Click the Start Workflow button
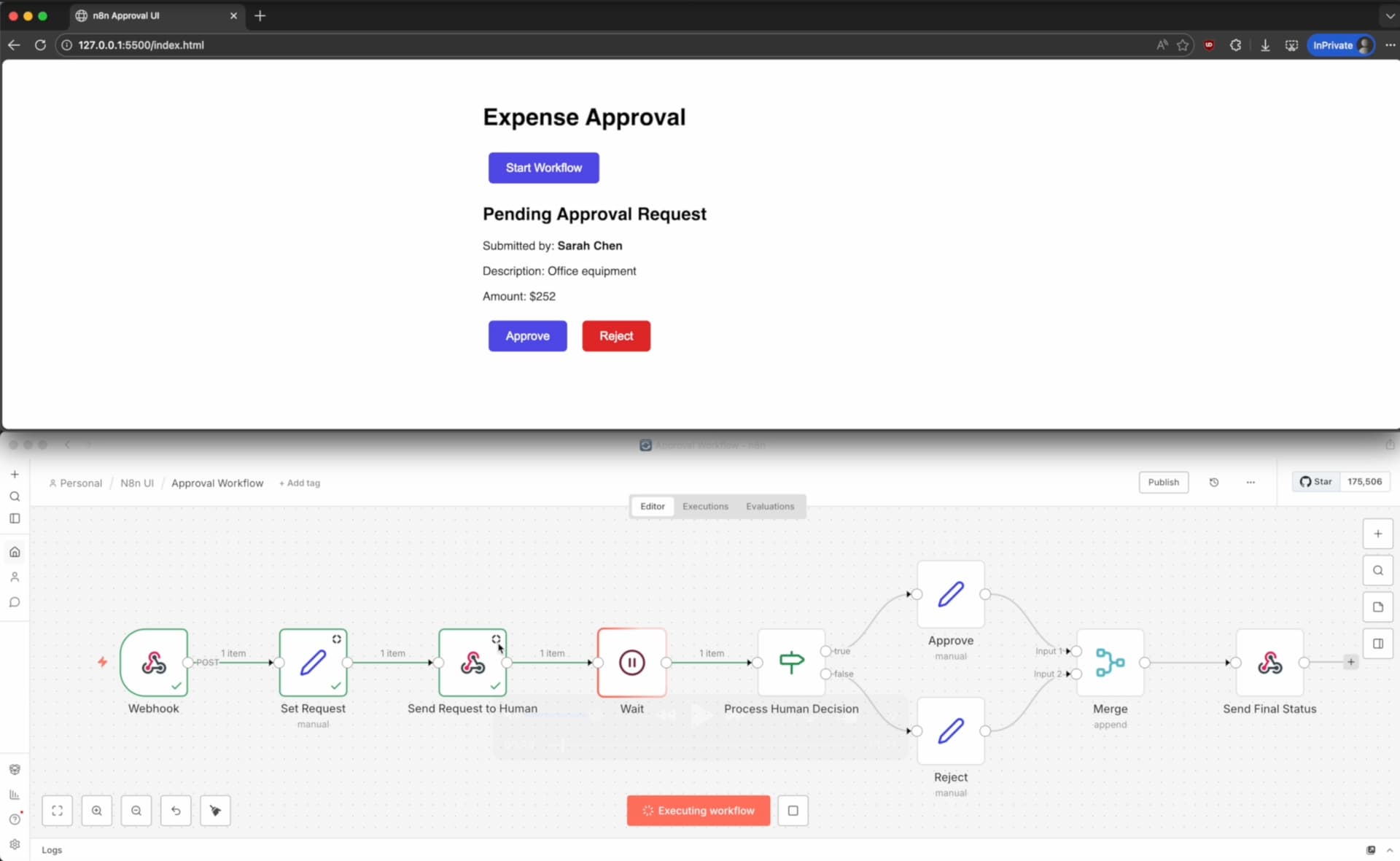 [x=543, y=168]
